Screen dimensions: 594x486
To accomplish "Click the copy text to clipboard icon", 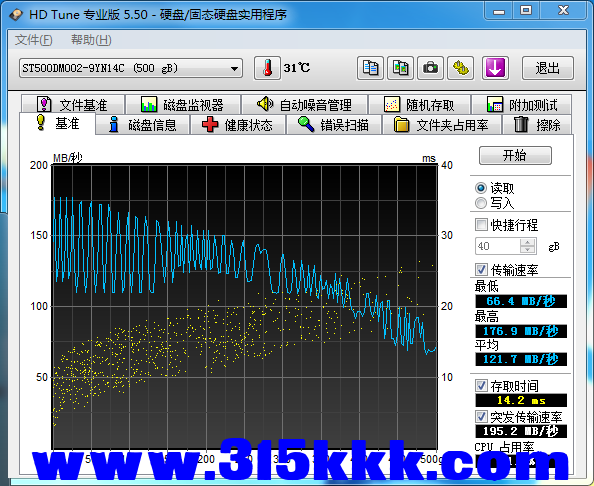I will click(370, 68).
